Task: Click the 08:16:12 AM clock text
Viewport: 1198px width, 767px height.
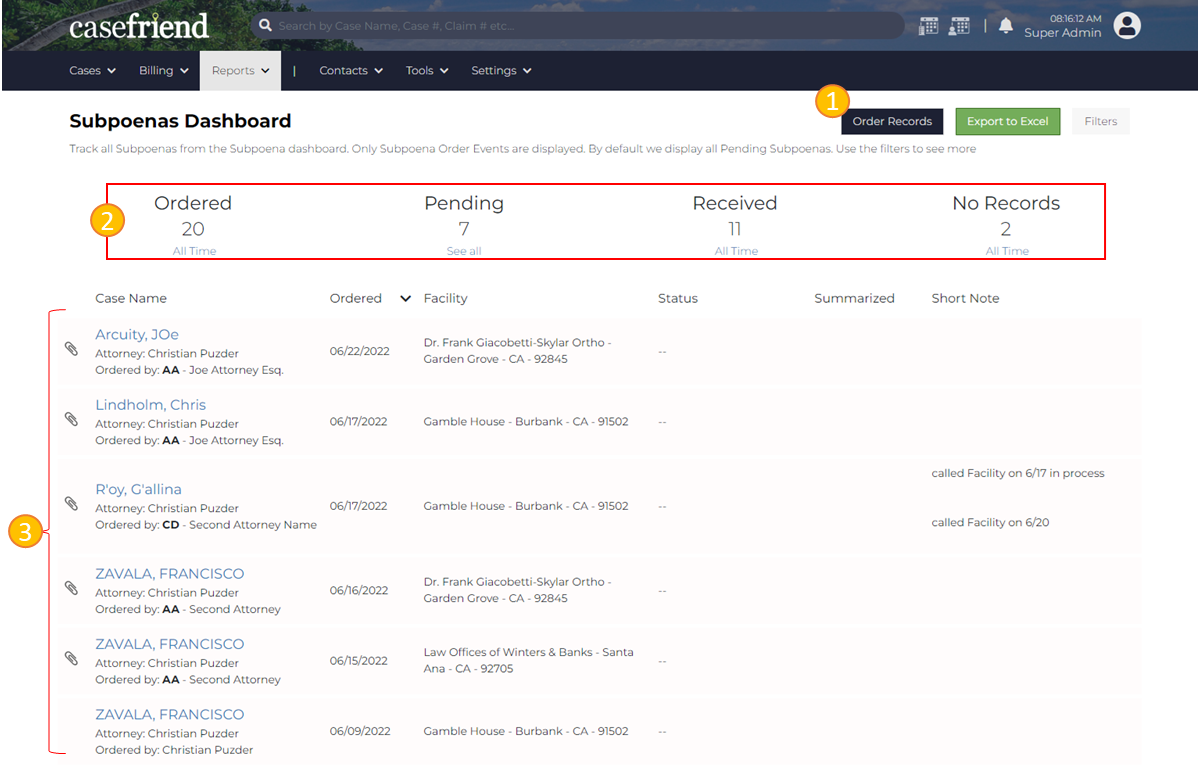Action: pos(1076,18)
